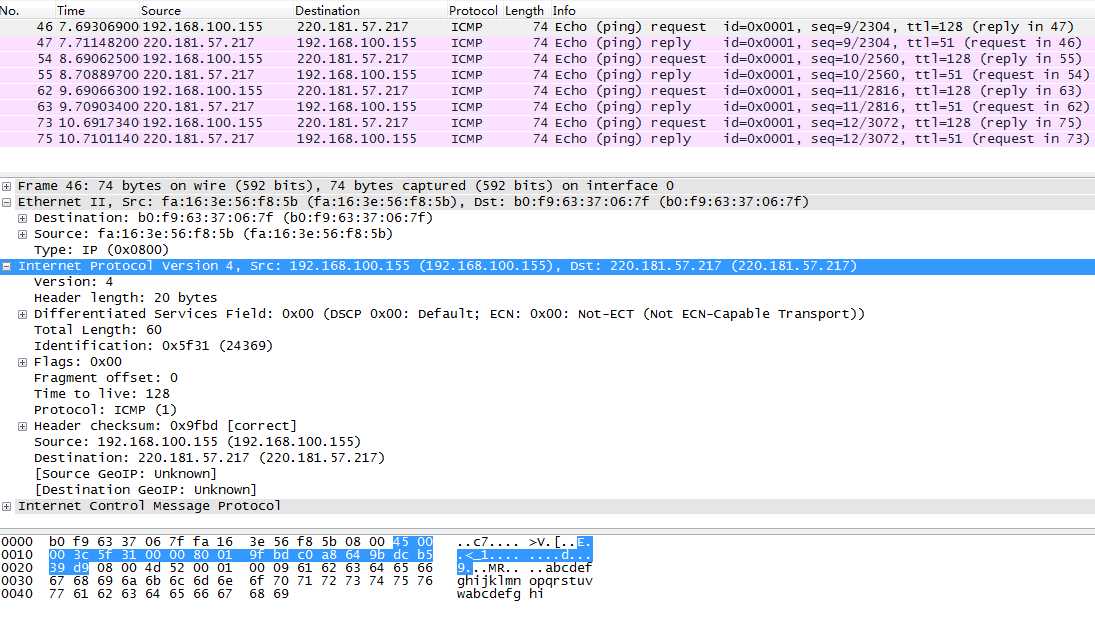Image resolution: width=1095 pixels, height=623 pixels.
Task: Sort packets by the Time column header
Action: pyautogui.click(x=71, y=10)
